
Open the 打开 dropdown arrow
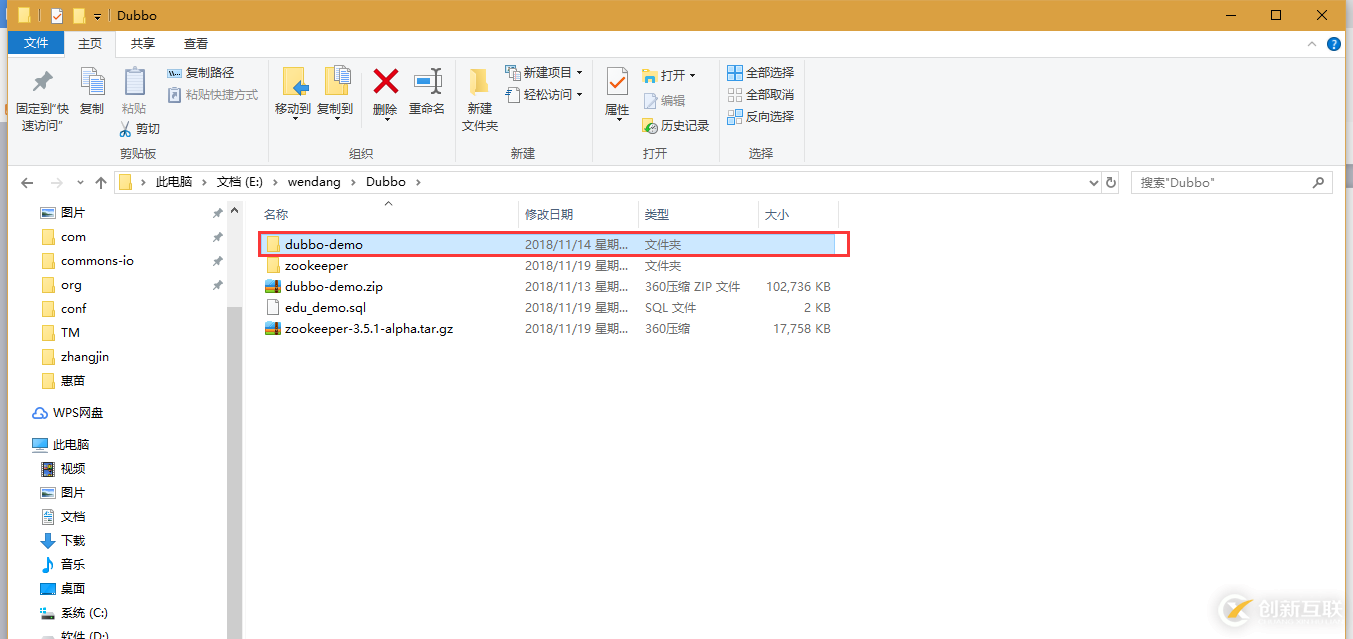click(x=691, y=74)
